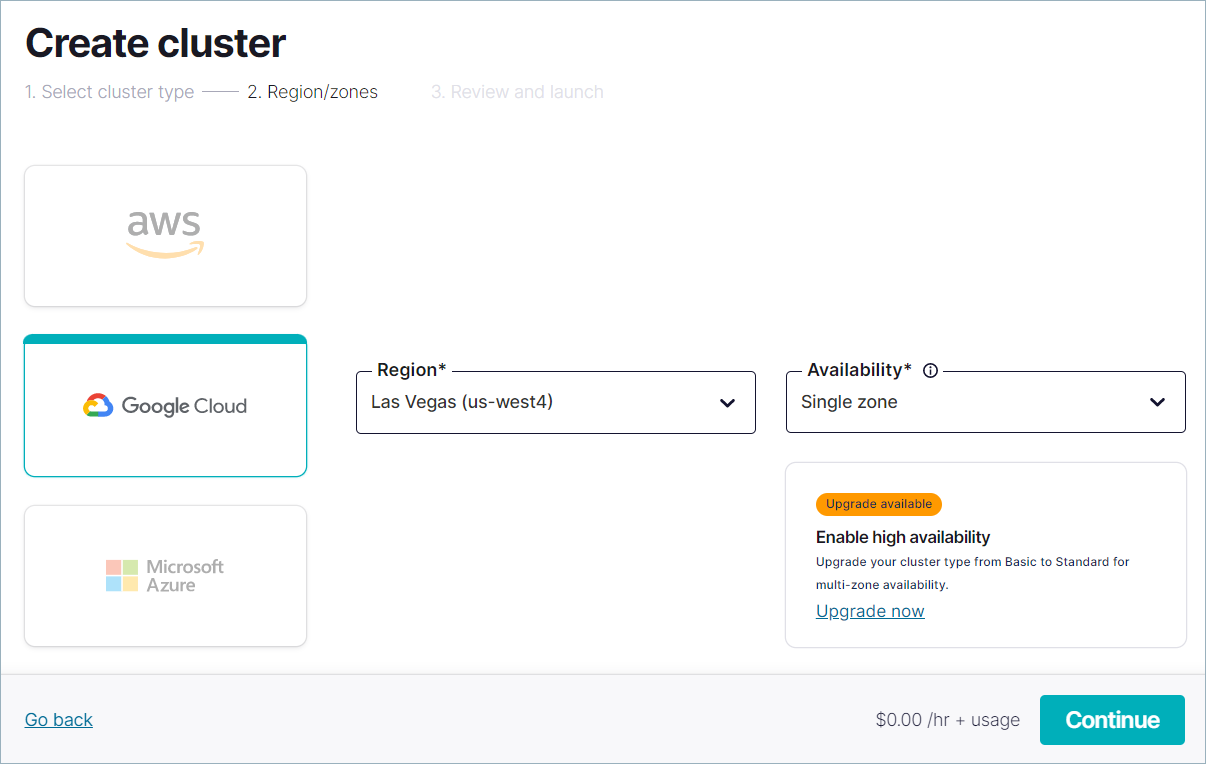Choose Microsoft Azure as provider
The image size is (1206, 764).
pyautogui.click(x=165, y=575)
